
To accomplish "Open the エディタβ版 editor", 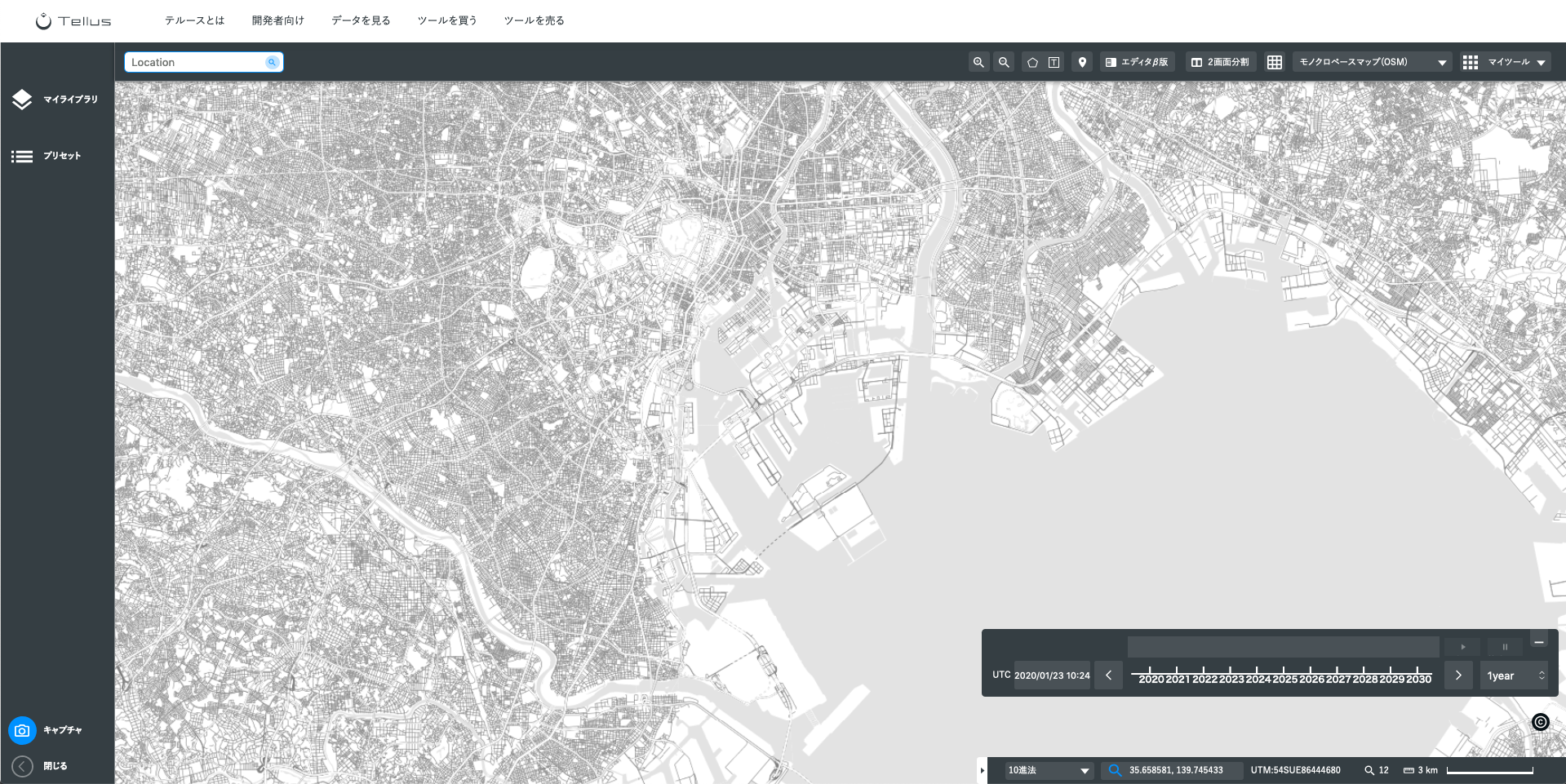I will pos(1137,62).
